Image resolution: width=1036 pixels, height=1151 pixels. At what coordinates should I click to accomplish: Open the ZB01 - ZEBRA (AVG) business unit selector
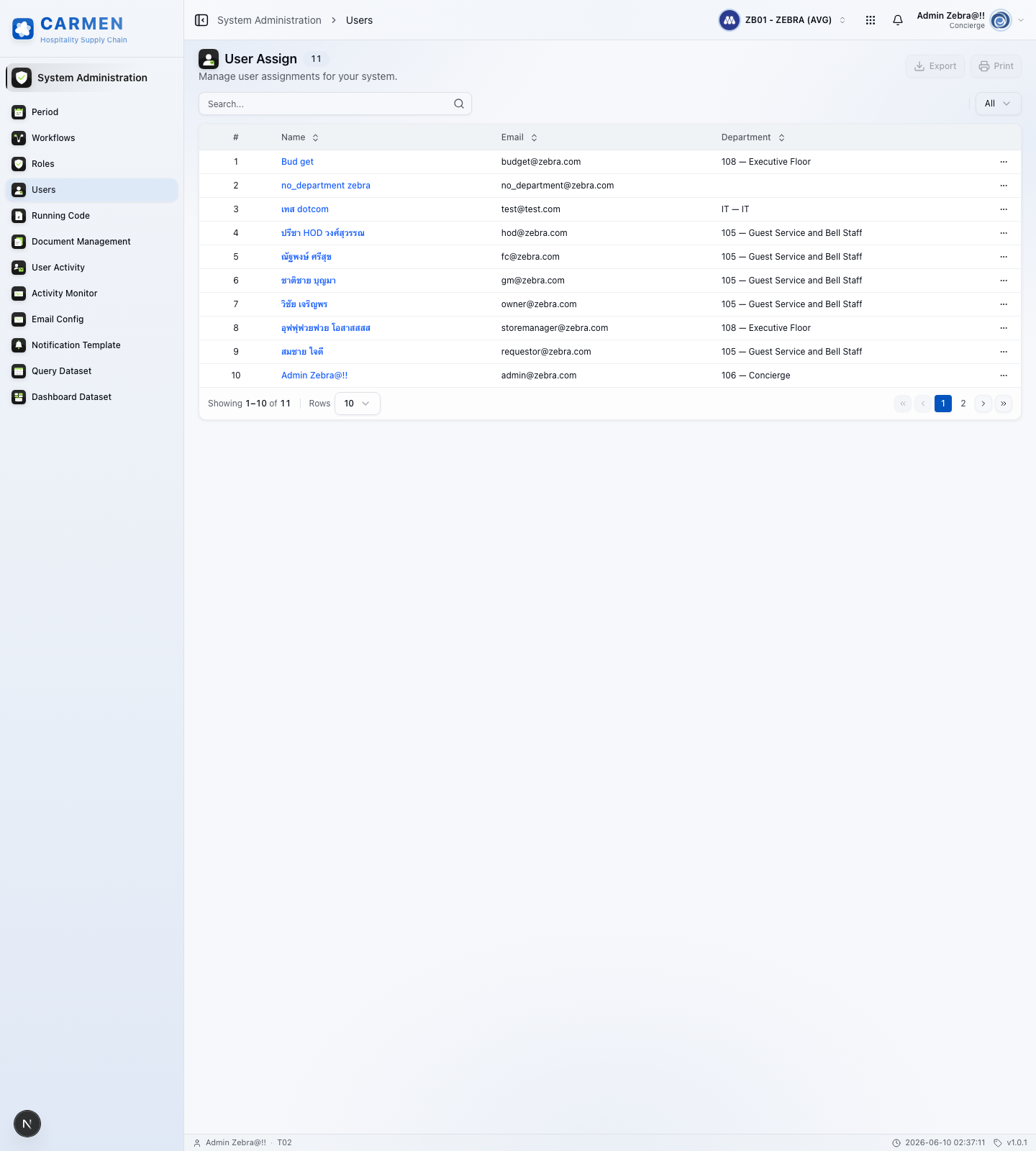[783, 20]
